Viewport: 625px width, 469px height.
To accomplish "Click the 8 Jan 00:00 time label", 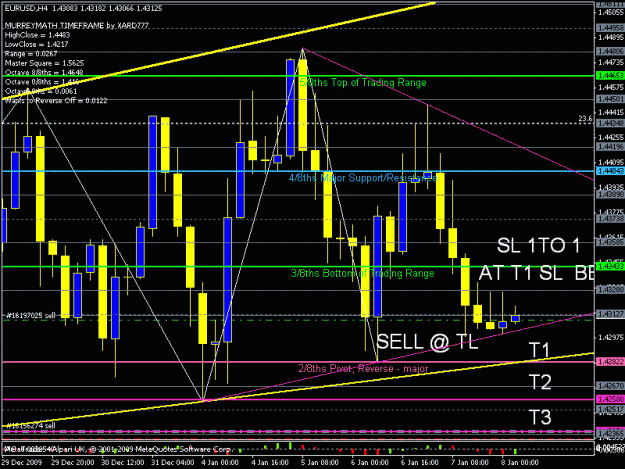I will tap(519, 463).
